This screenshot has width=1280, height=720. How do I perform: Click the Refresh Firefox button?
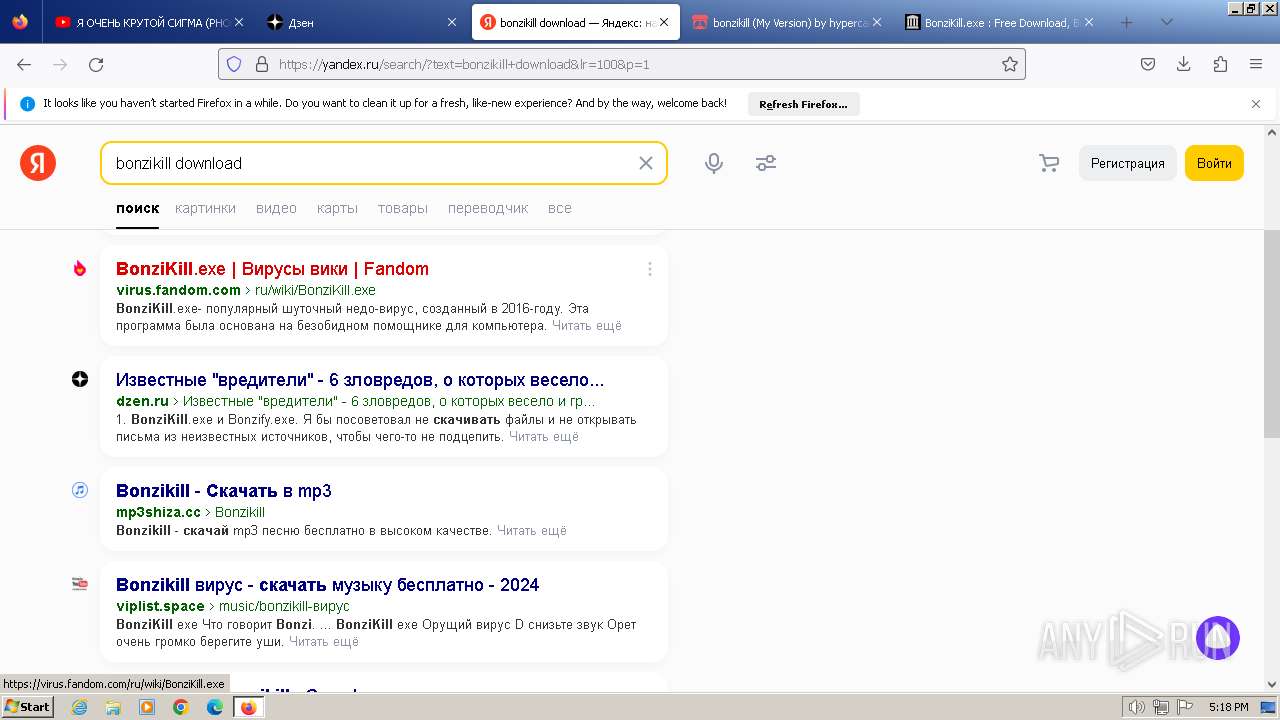tap(803, 104)
